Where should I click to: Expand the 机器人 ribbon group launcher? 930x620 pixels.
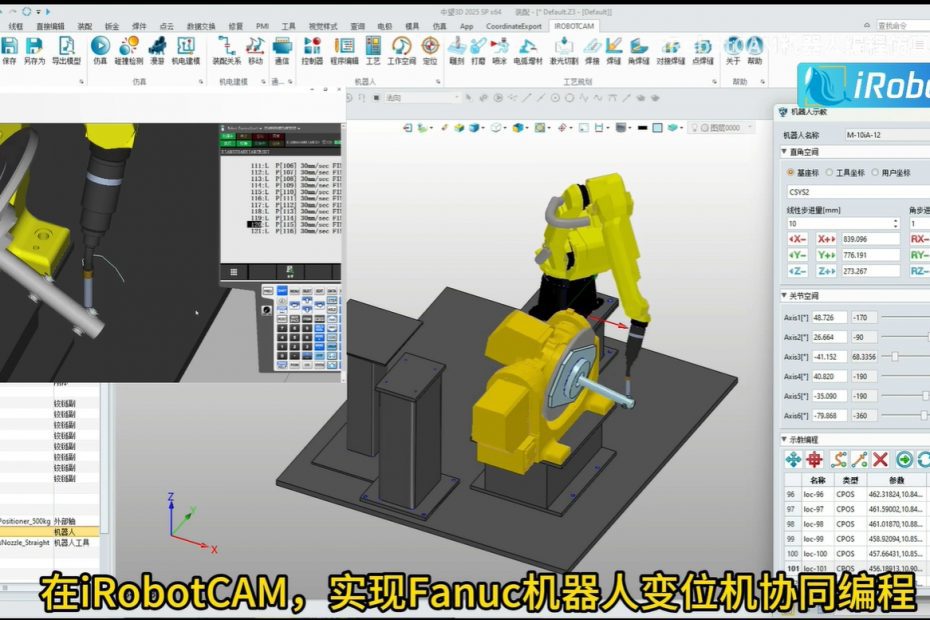click(x=438, y=82)
